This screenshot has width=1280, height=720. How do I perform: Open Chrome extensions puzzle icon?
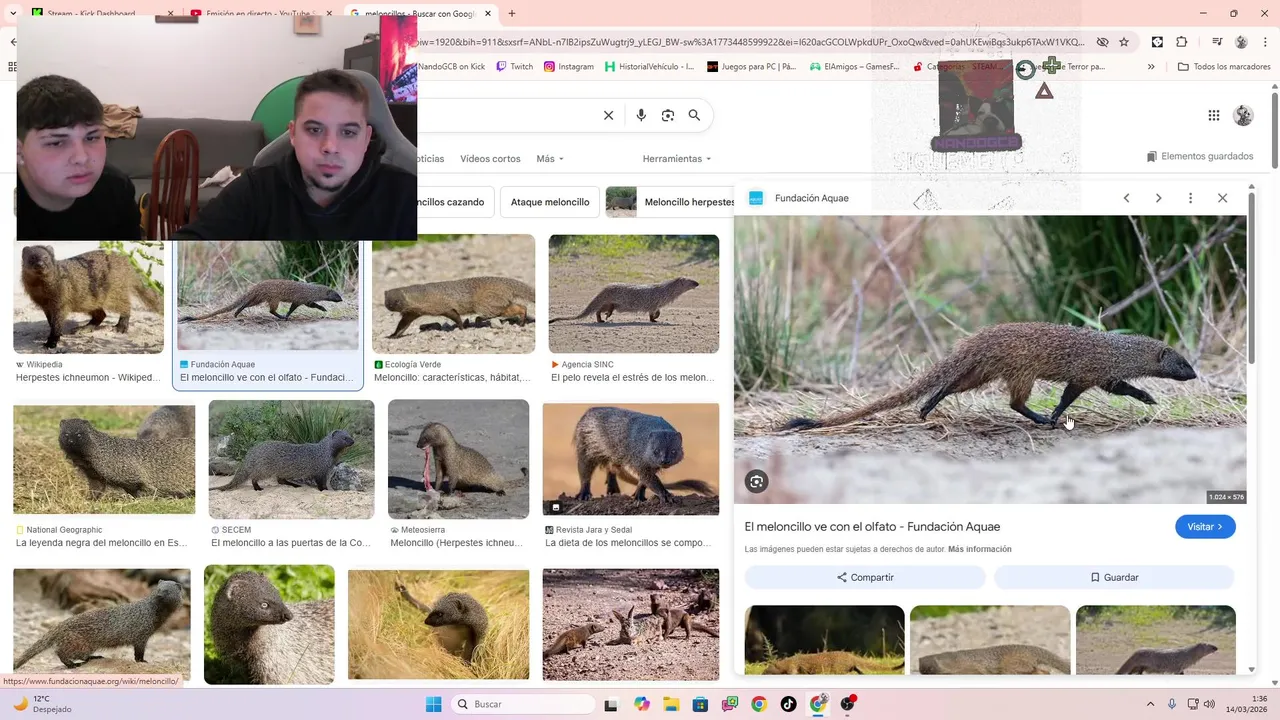point(1182,42)
